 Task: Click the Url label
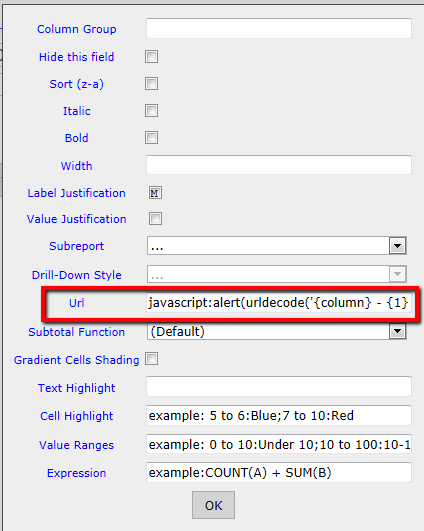pos(77,303)
